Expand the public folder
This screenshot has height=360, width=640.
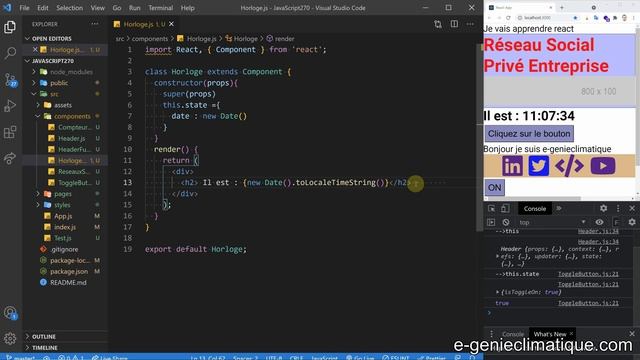(x=65, y=83)
